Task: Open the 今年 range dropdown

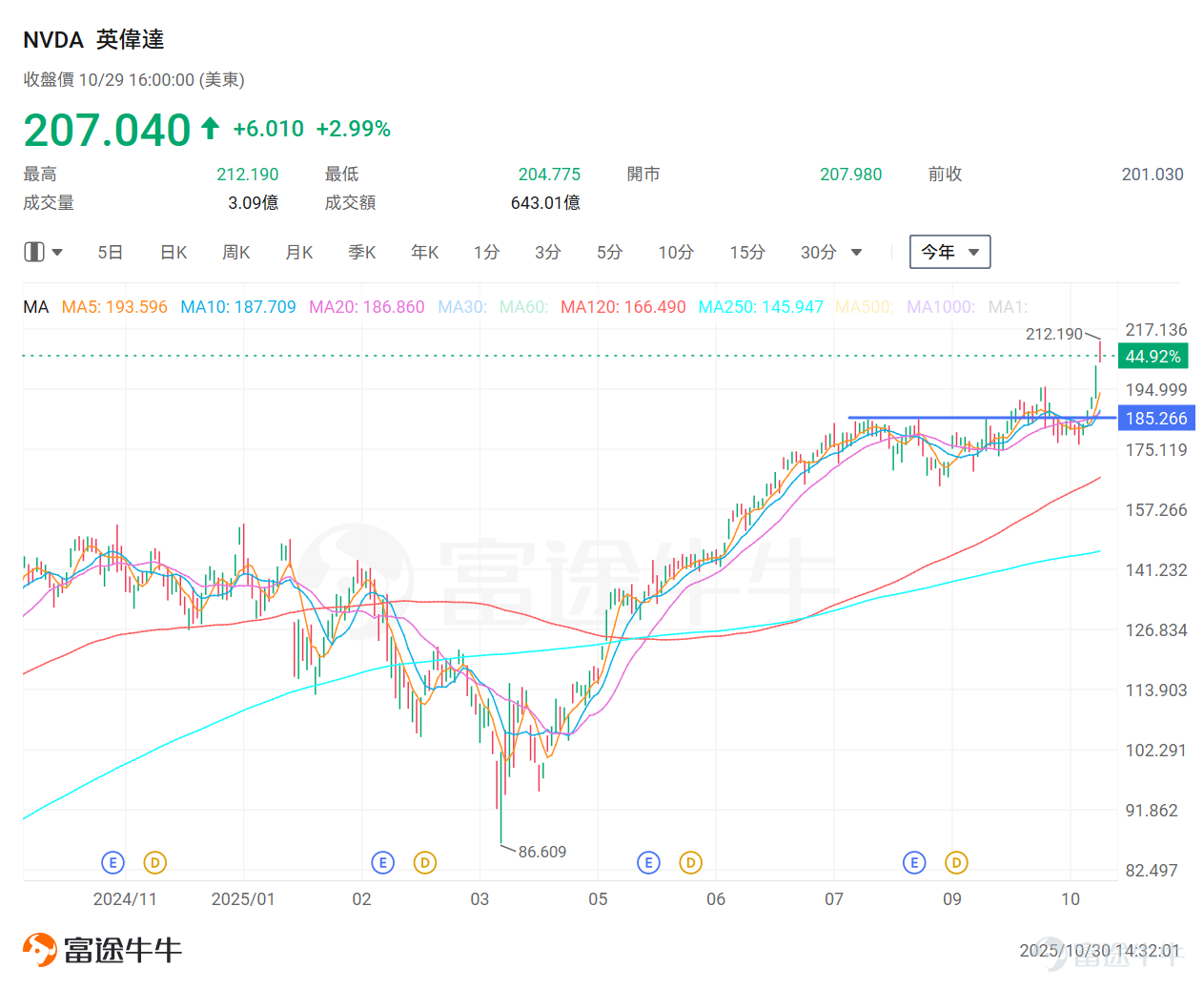Action: (x=950, y=252)
